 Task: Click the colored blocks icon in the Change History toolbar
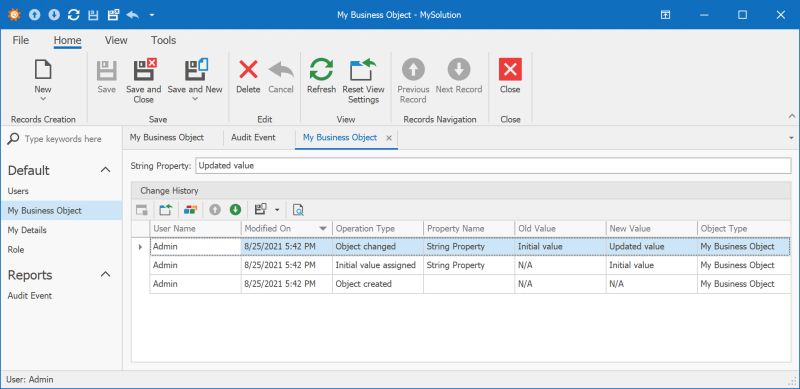(190, 209)
